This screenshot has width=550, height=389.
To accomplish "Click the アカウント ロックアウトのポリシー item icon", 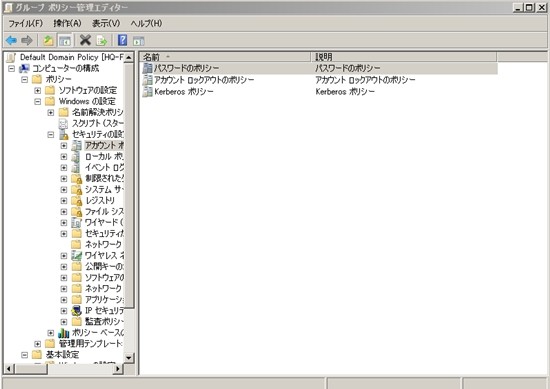I will pyautogui.click(x=148, y=80).
